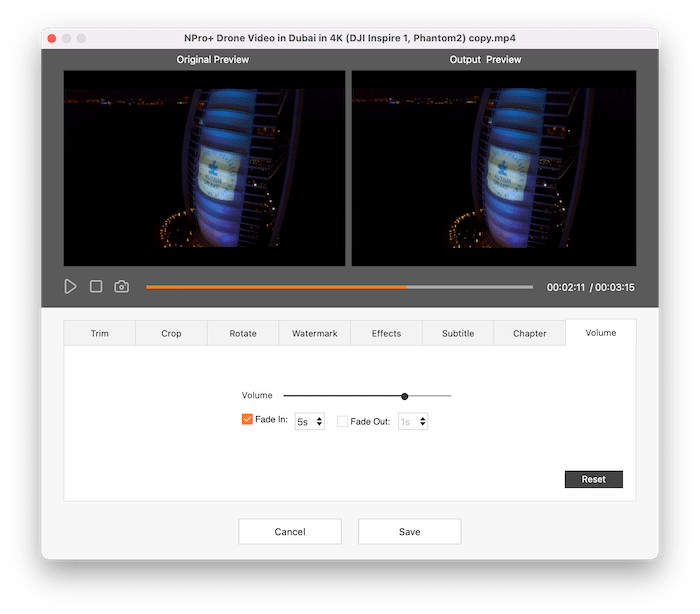Save the video edits

[x=409, y=531]
